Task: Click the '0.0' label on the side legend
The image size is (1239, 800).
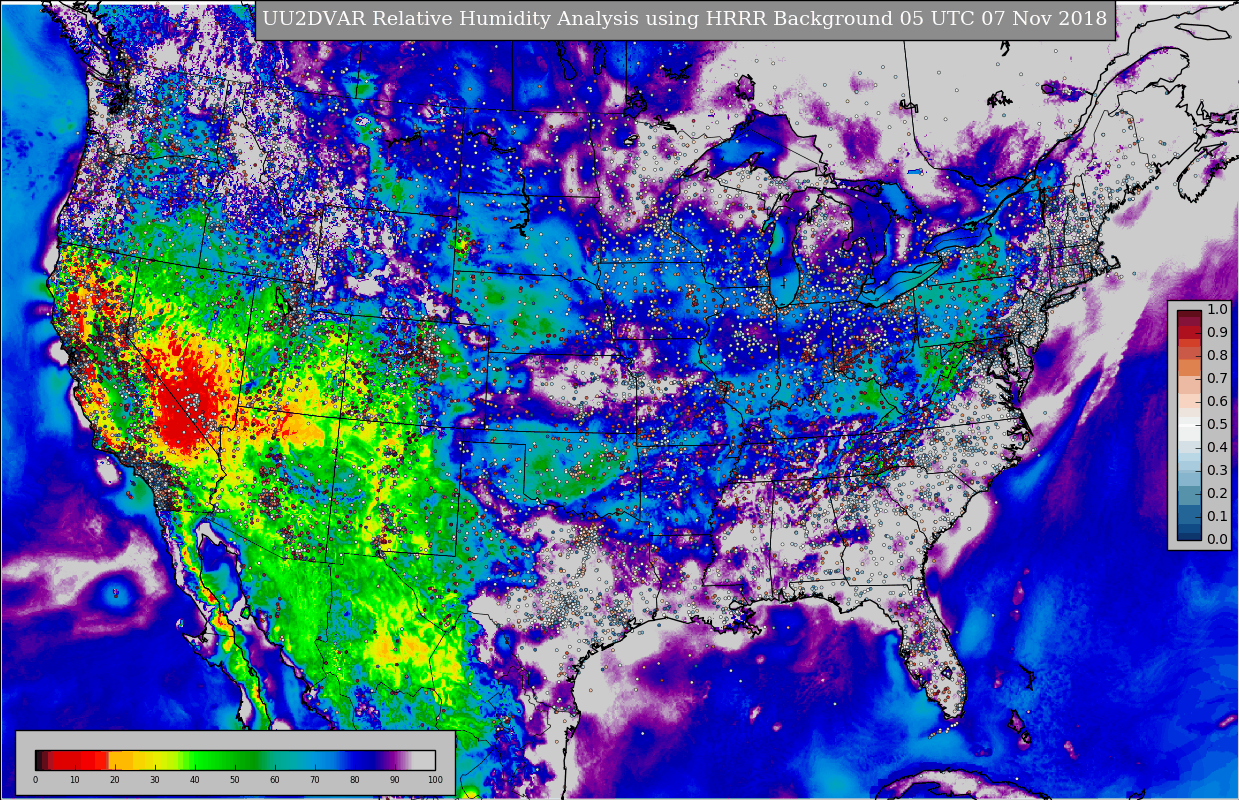Action: [x=1217, y=539]
